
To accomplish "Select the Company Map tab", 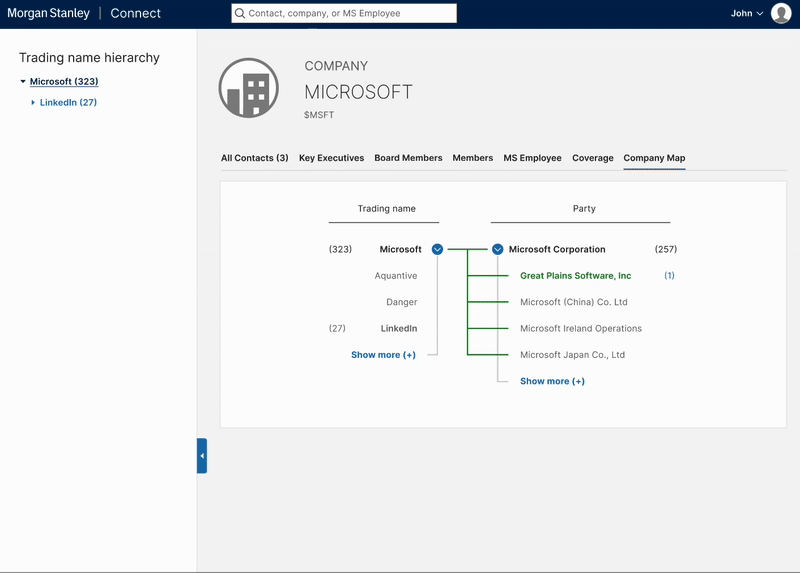I will (x=654, y=158).
